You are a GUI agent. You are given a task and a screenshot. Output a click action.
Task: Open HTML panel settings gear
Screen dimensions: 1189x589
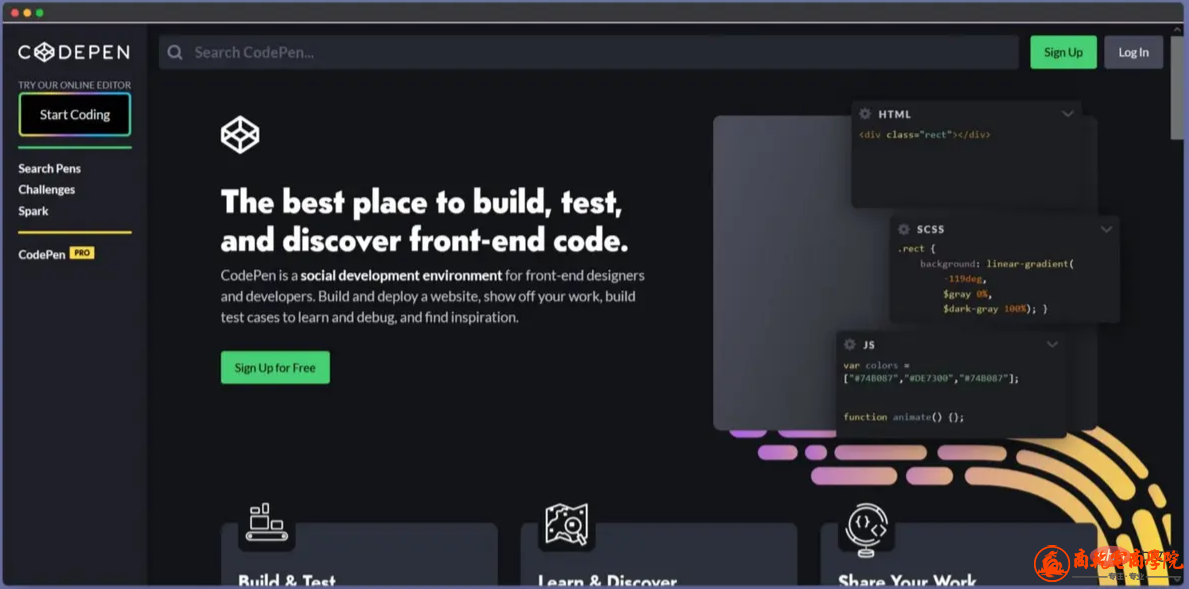point(865,114)
